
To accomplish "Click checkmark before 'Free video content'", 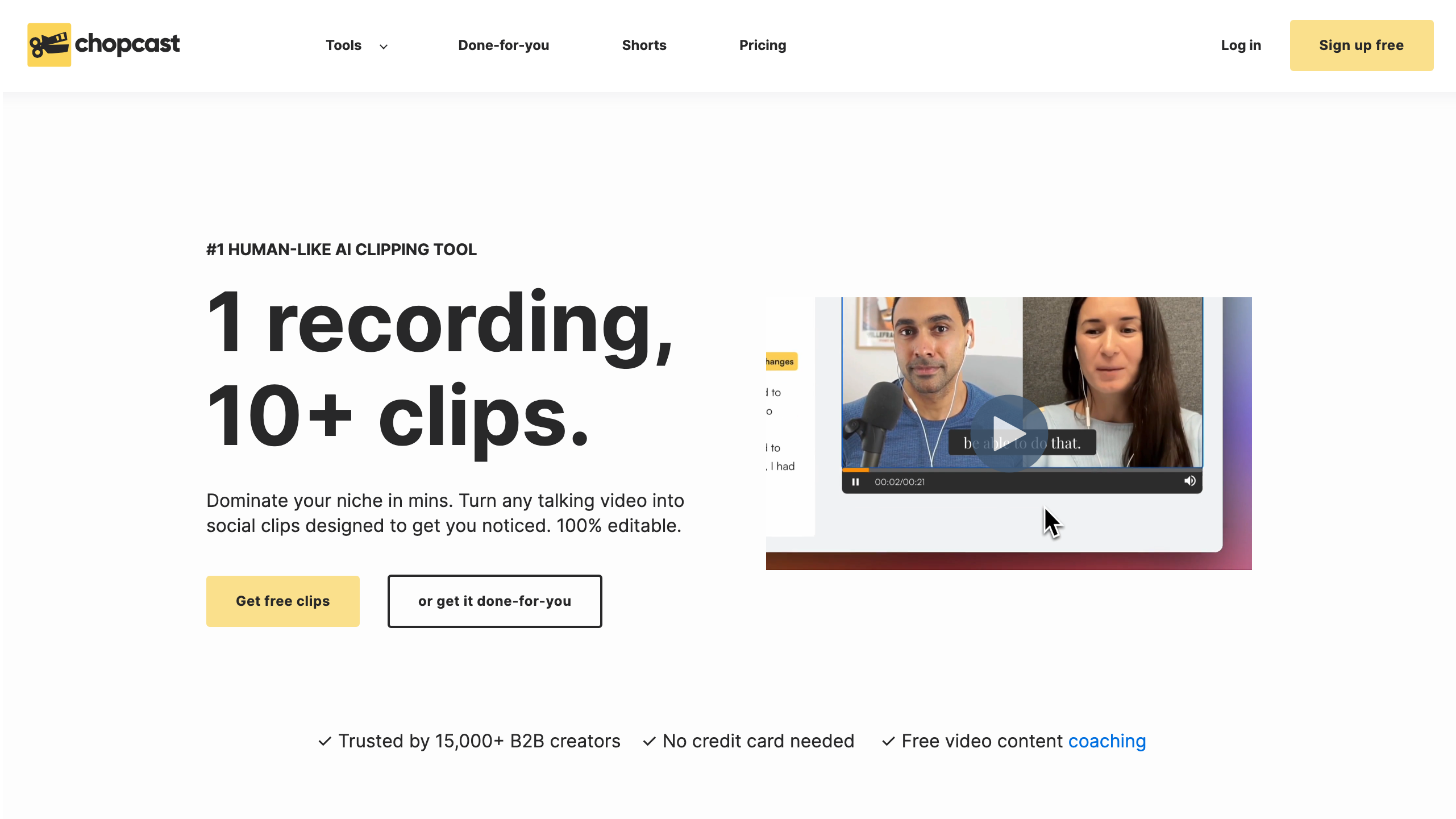I will click(x=888, y=741).
